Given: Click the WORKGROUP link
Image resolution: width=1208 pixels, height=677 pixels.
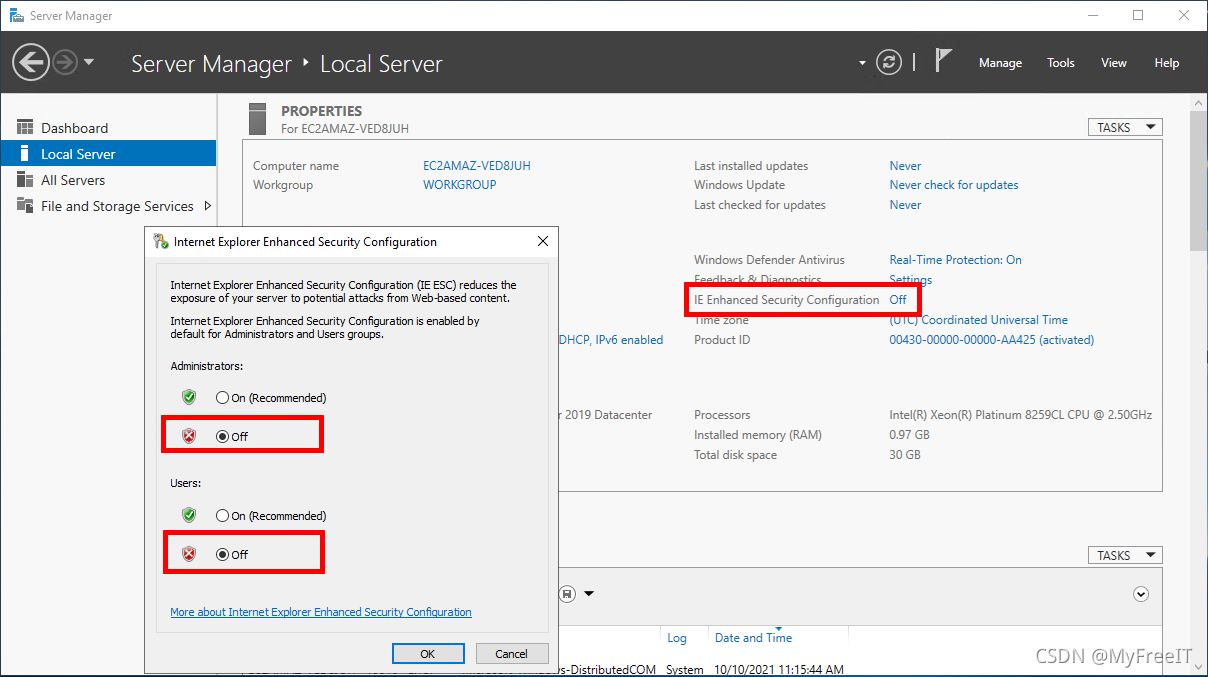Looking at the screenshot, I should pos(460,185).
